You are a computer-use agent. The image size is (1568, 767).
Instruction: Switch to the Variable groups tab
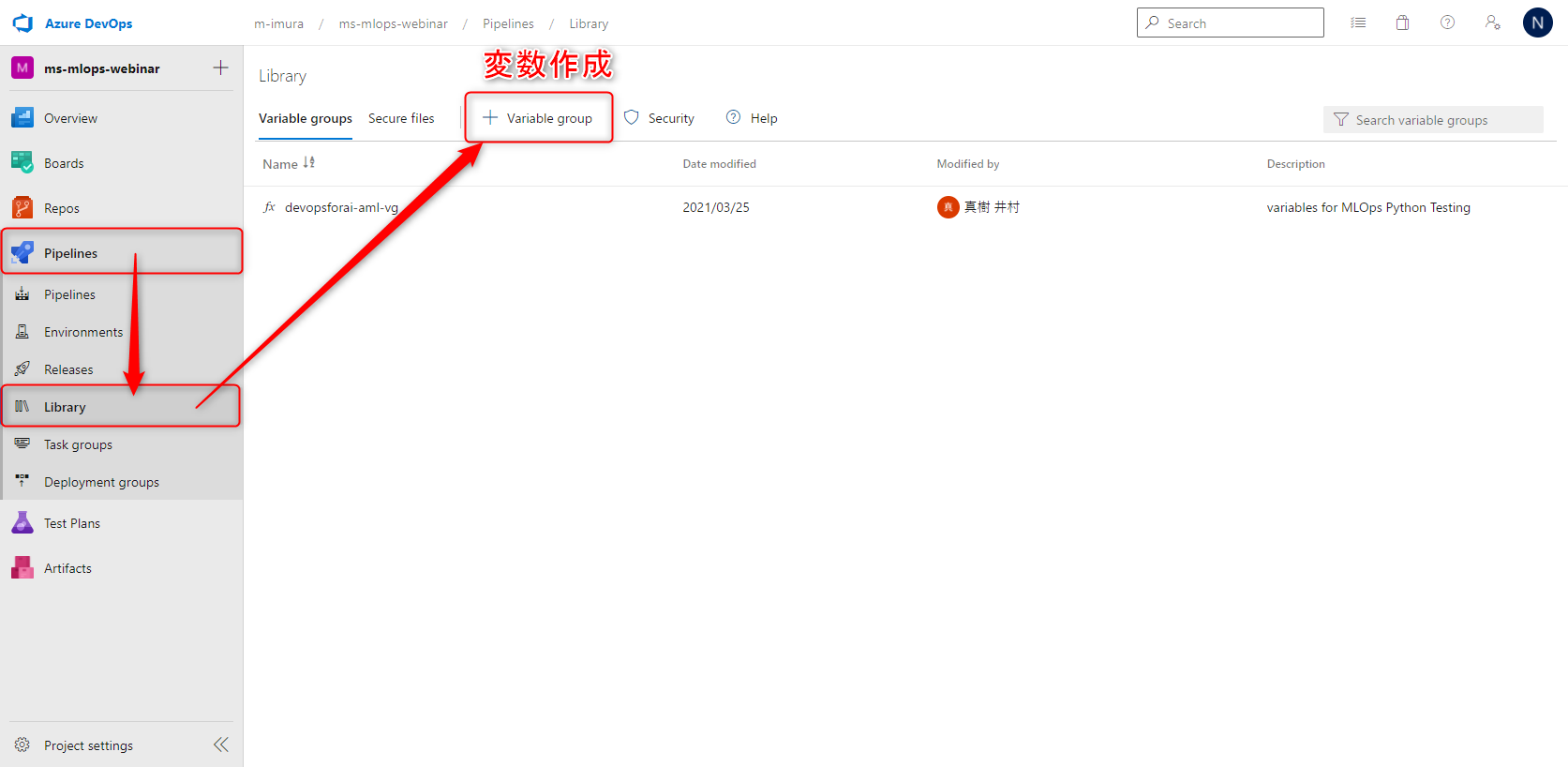tap(306, 118)
